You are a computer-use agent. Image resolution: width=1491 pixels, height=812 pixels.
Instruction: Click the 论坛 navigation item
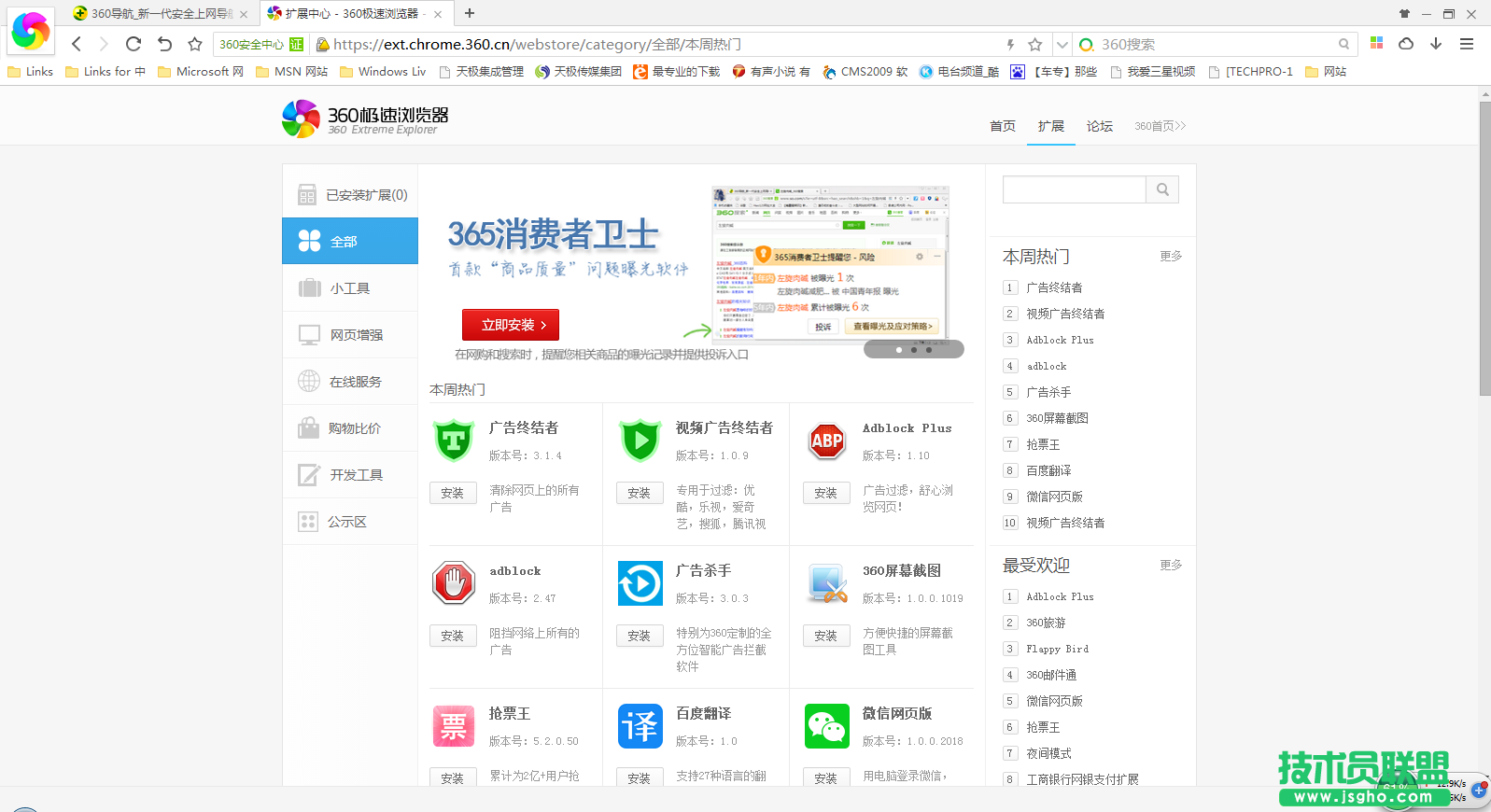(1100, 126)
